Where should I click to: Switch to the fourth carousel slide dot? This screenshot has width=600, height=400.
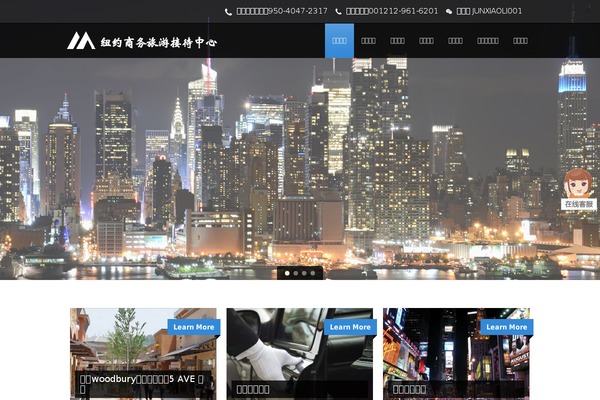pos(313,273)
